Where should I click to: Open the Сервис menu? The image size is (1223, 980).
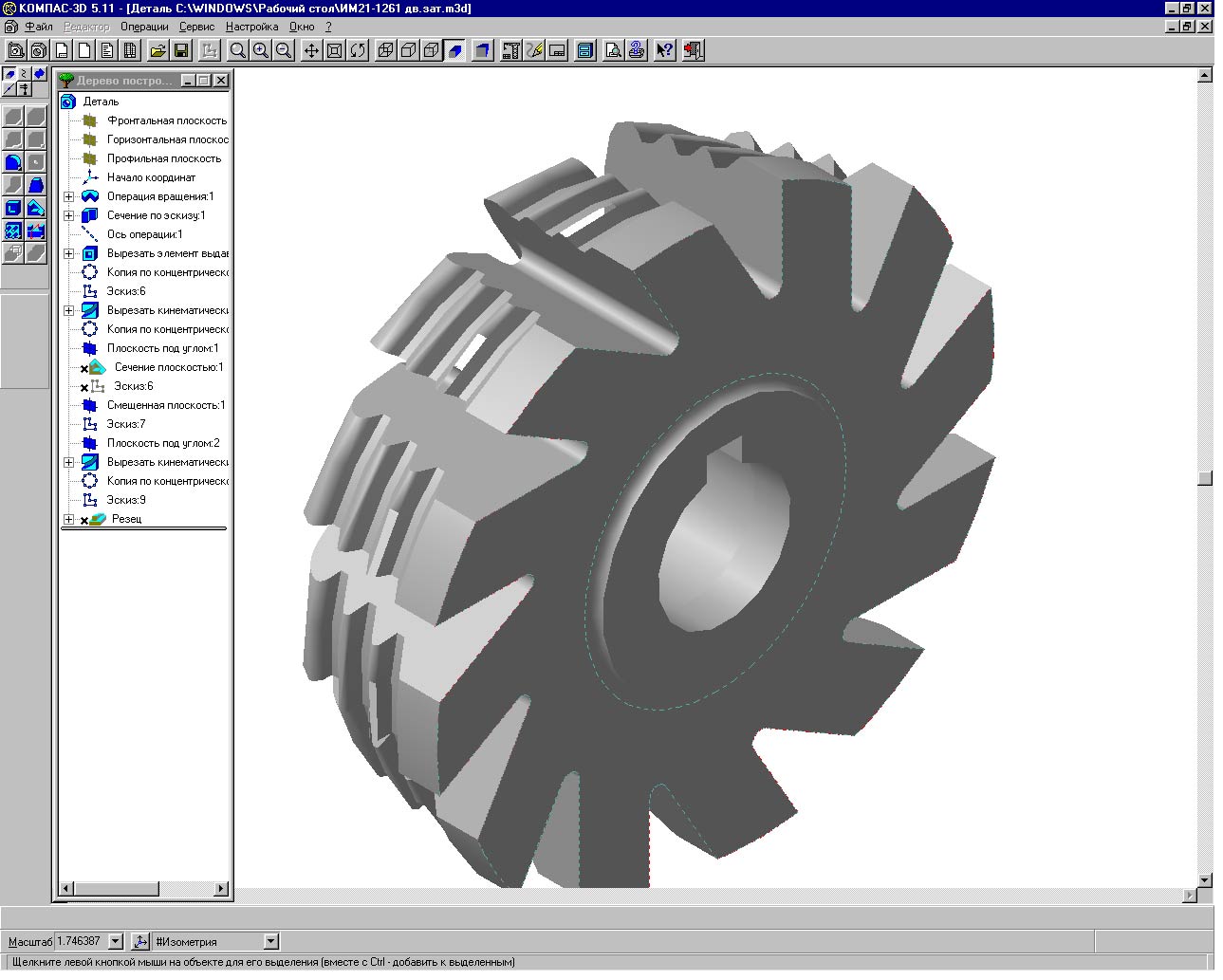(197, 27)
